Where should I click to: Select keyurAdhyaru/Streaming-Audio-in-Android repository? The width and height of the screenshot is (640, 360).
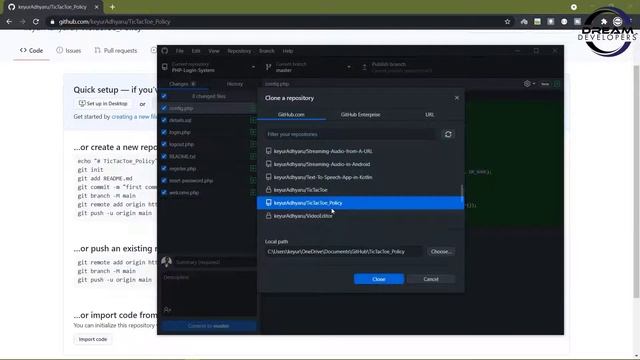point(360,164)
